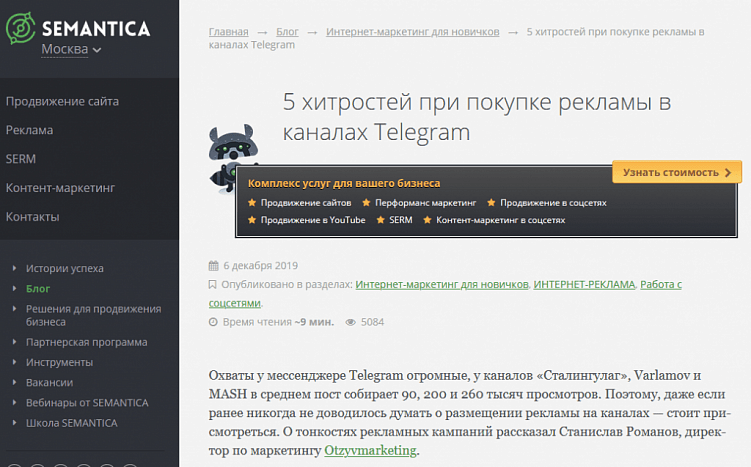Open Инструменты in the sidebar
This screenshot has width=751, height=467.
[59, 363]
